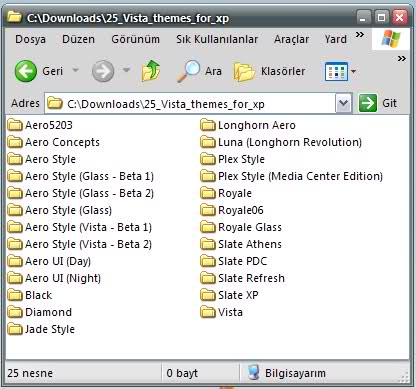
Task: Open the Forward history dropdown arrow
Action: [x=126, y=70]
